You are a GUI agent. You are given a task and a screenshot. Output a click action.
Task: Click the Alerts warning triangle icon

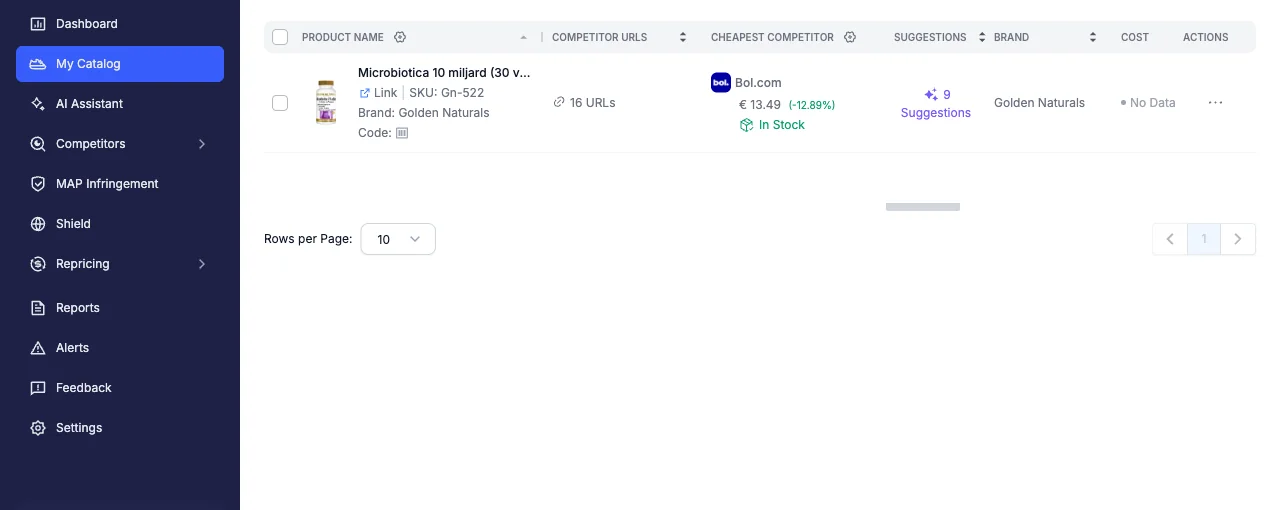pos(38,347)
